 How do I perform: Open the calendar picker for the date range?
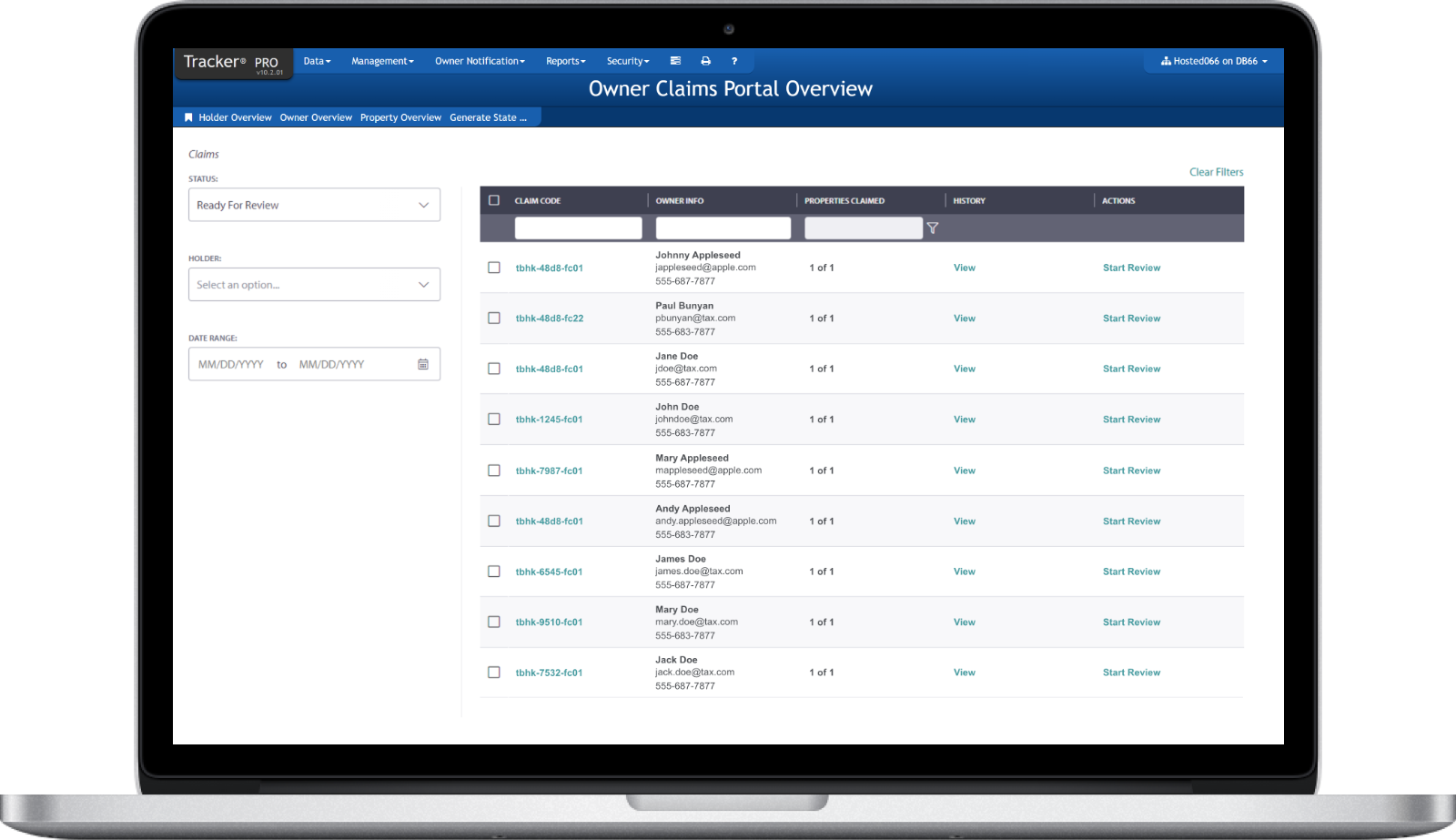[422, 363]
